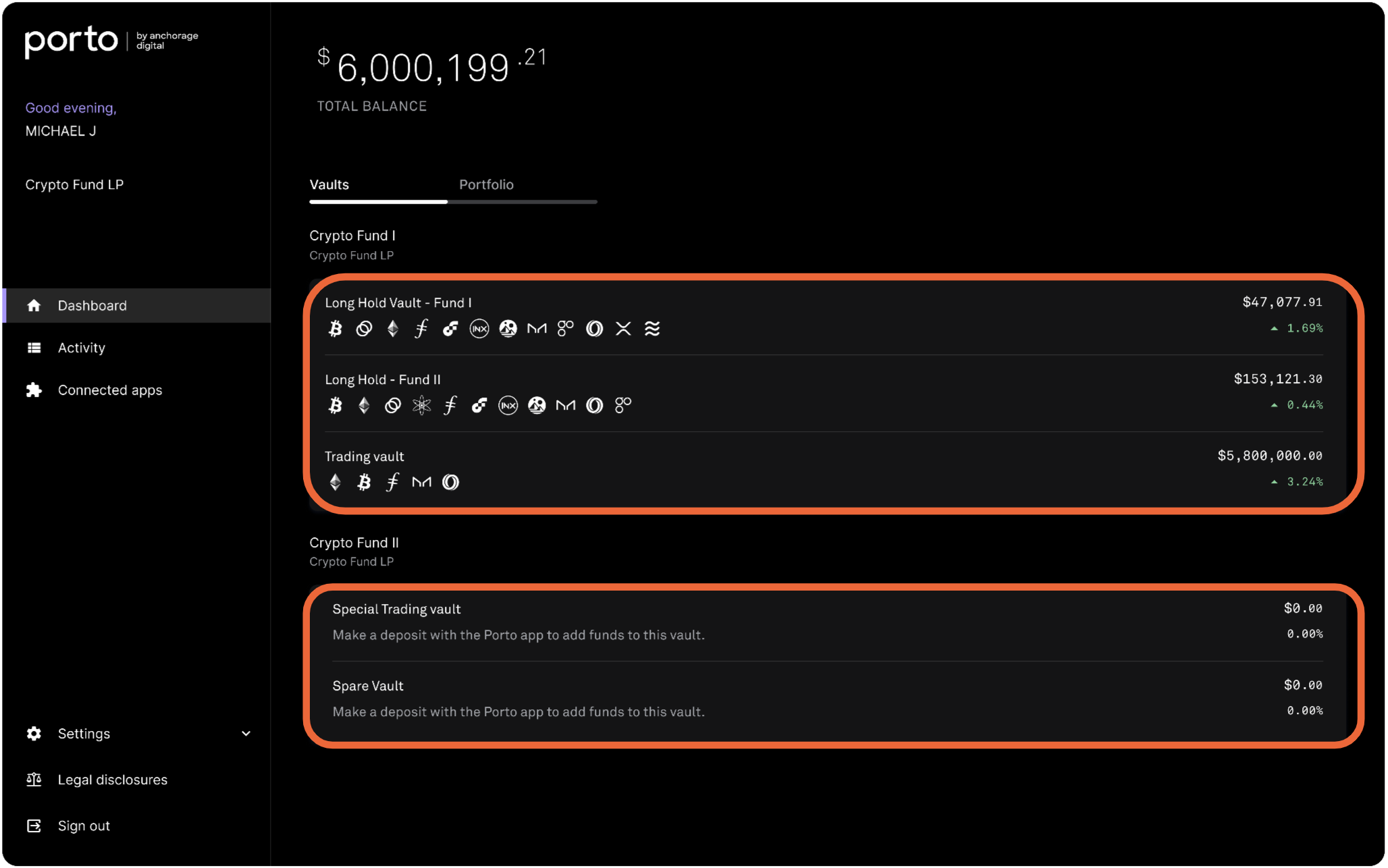The height and width of the screenshot is (868, 1388).
Task: Open Dashboard in the sidebar
Action: tap(137, 306)
